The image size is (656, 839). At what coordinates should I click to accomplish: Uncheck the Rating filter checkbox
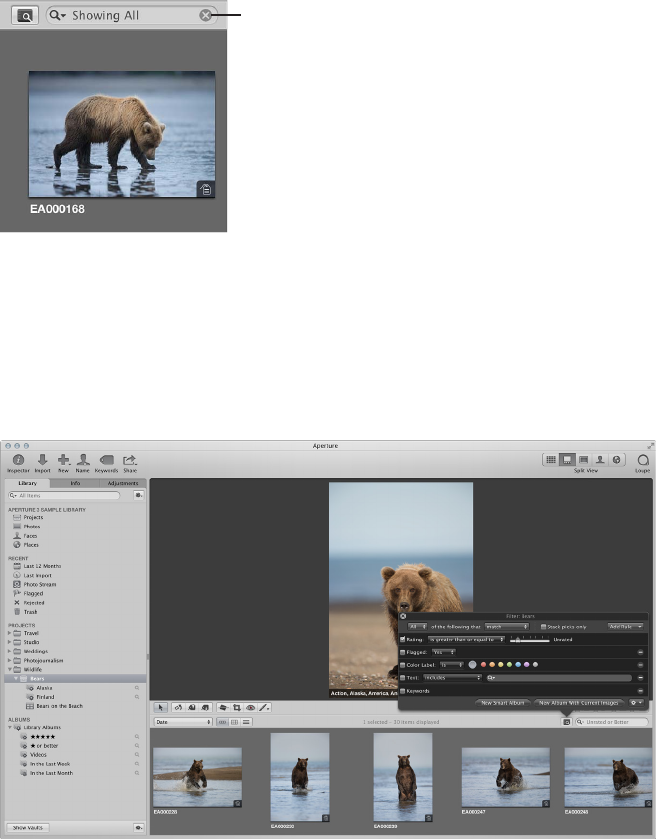[403, 639]
